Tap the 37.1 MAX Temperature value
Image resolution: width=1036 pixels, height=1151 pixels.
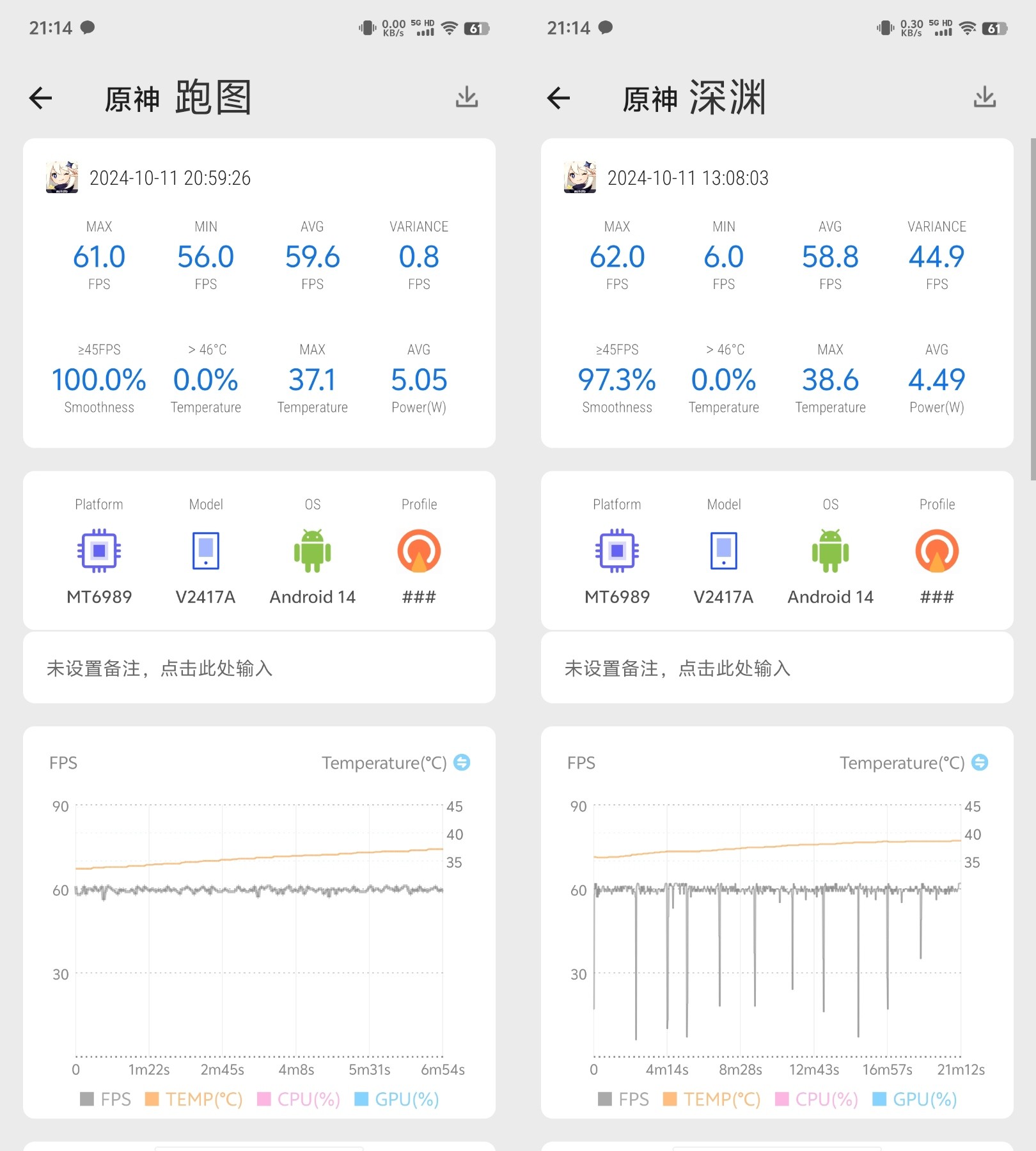313,380
